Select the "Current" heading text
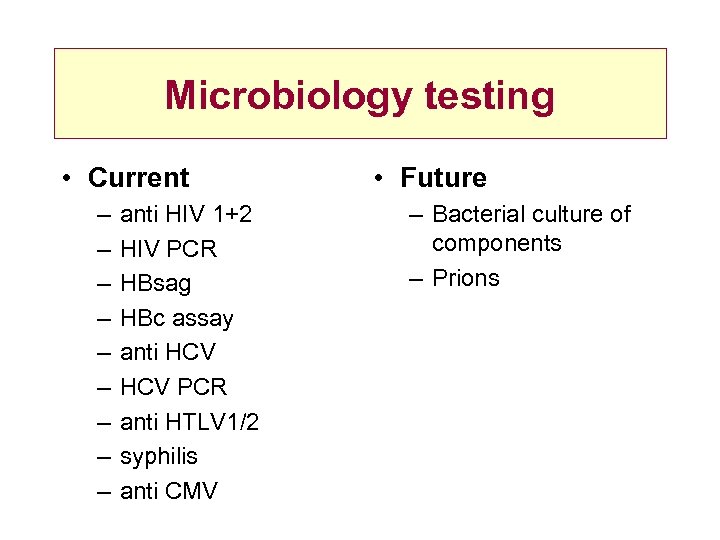Viewport: 720px width, 540px height. 138,178
